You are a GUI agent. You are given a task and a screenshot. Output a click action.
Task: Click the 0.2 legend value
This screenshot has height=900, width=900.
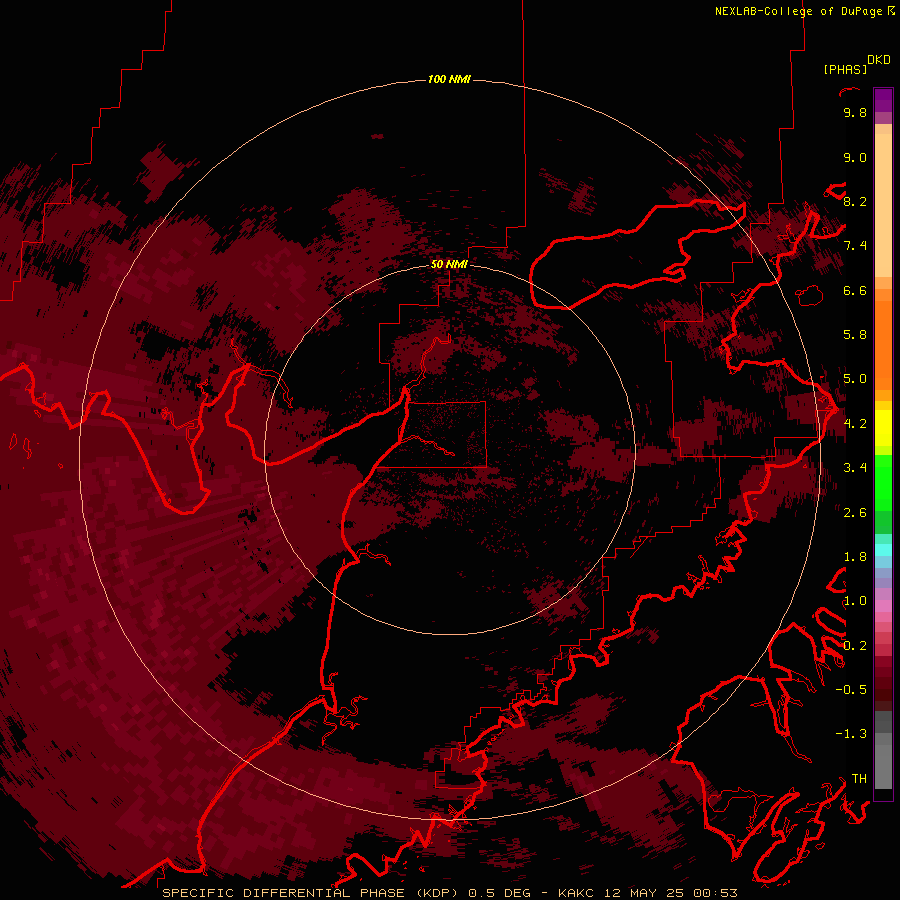pyautogui.click(x=855, y=646)
